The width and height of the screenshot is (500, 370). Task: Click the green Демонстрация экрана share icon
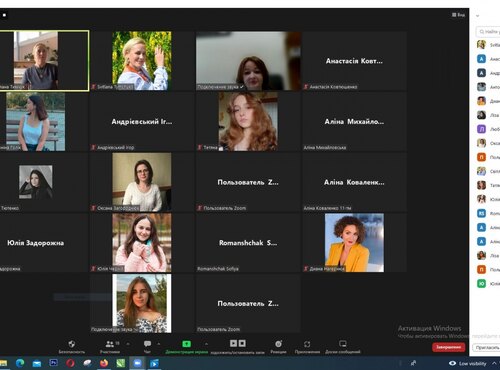click(187, 344)
